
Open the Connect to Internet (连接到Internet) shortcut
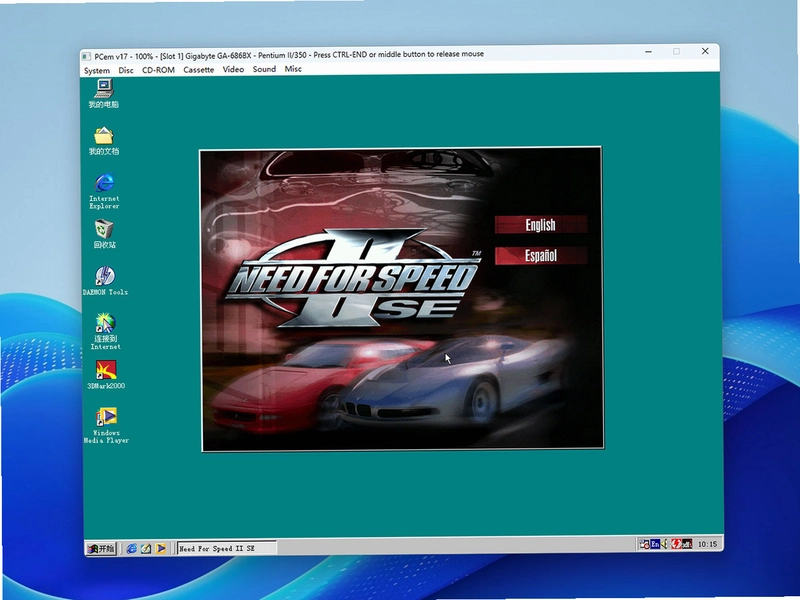105,331
